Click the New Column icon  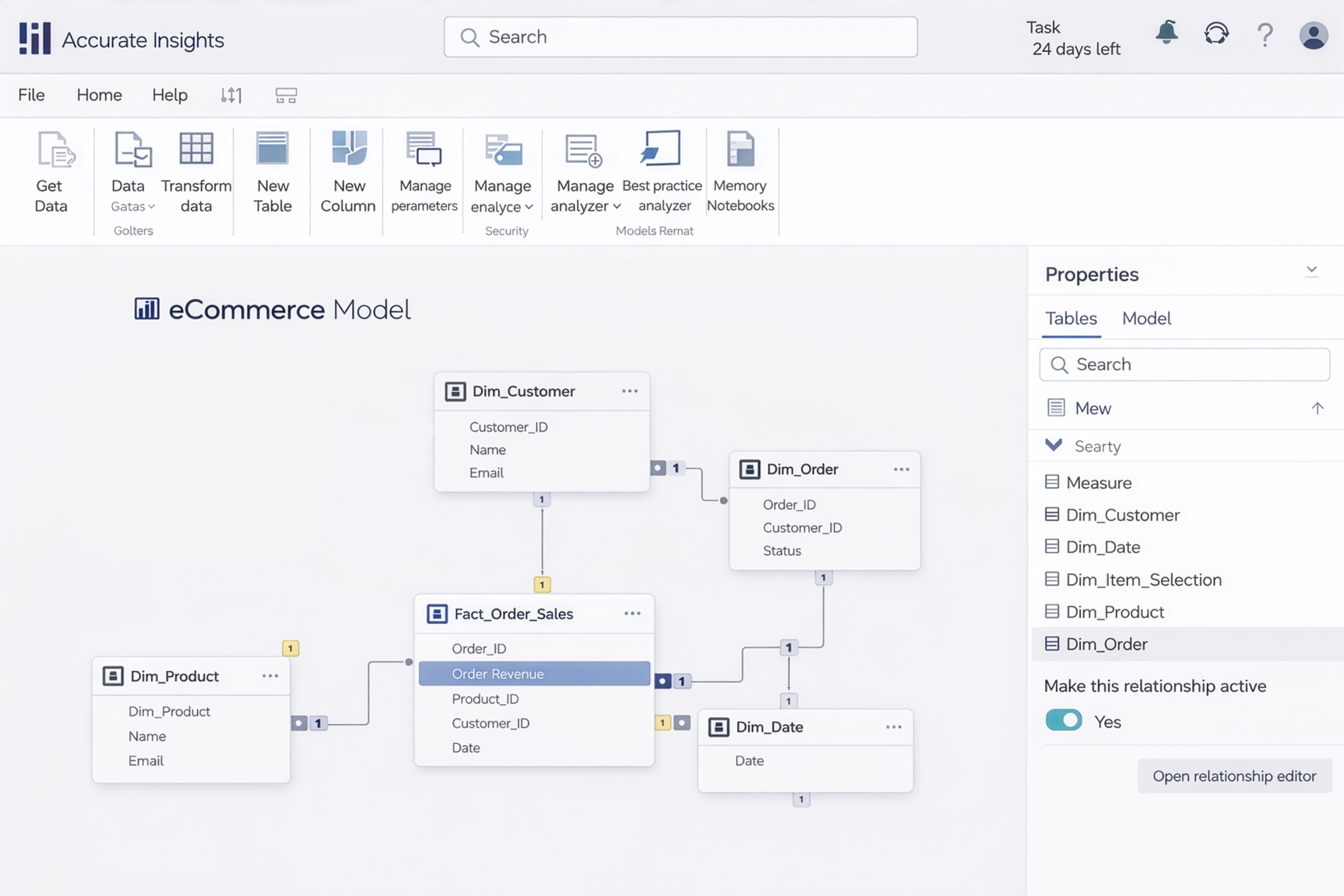(x=349, y=149)
